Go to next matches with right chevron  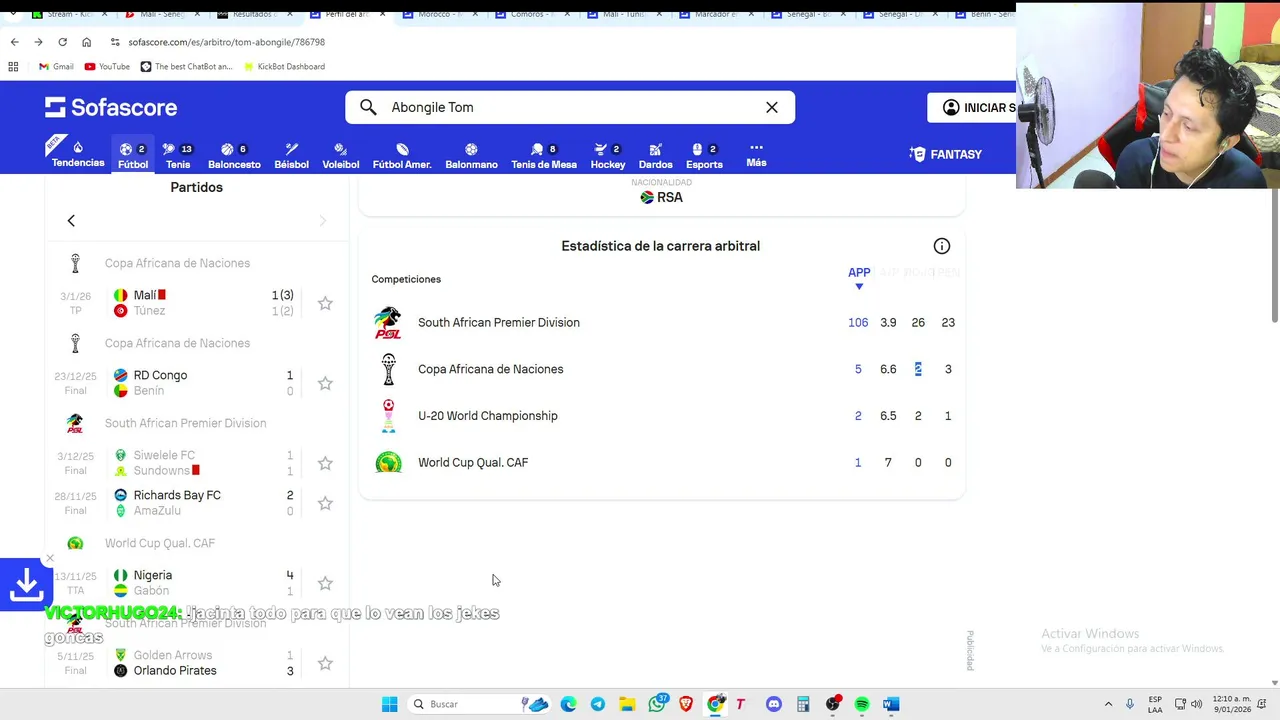pyautogui.click(x=322, y=220)
